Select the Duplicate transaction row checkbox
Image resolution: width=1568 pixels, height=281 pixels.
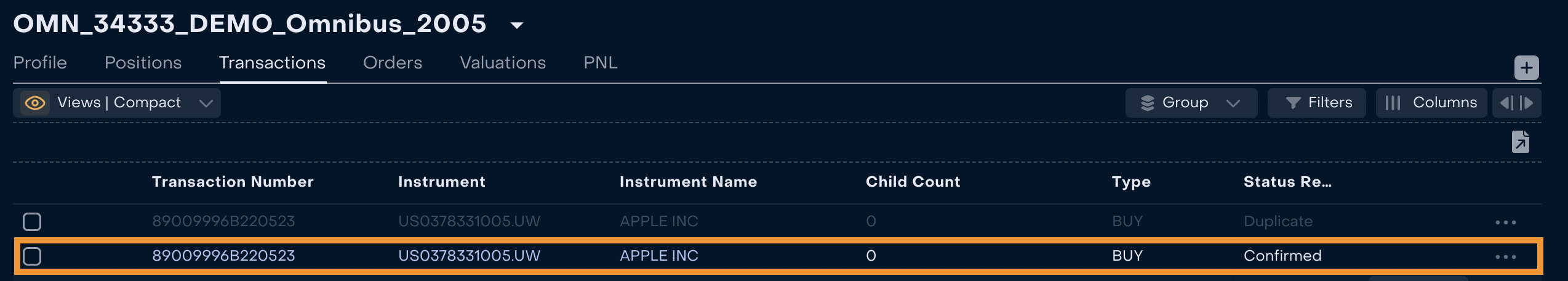coord(32,222)
